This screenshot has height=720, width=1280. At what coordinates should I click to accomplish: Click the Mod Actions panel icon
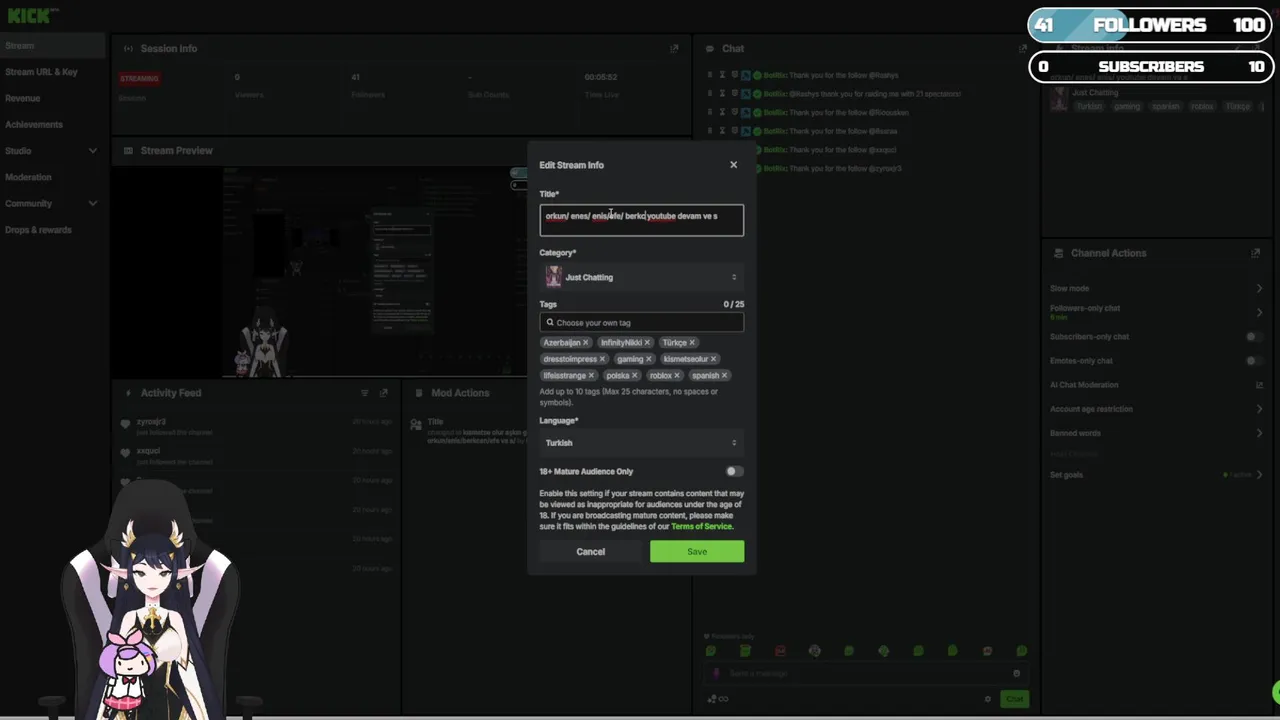418,393
